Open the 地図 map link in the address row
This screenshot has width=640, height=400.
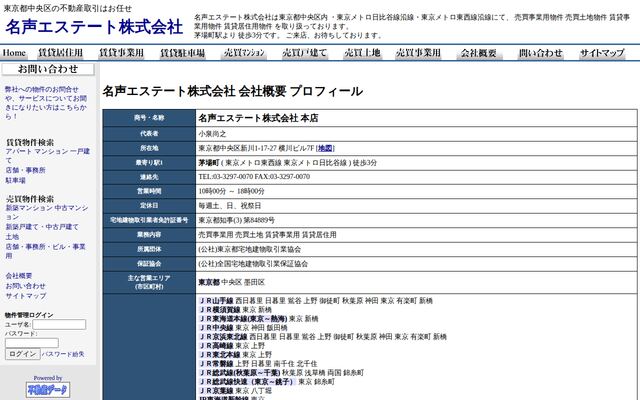click(x=325, y=148)
